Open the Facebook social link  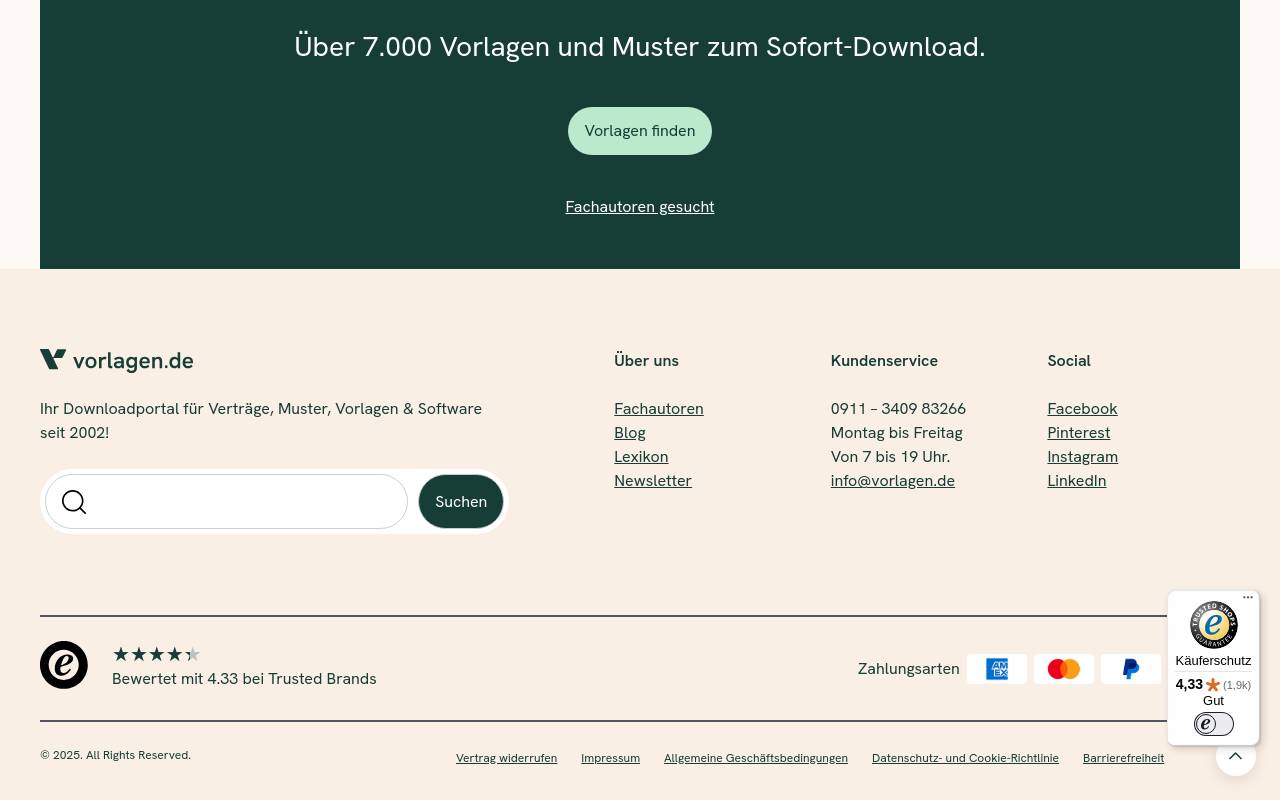1082,409
